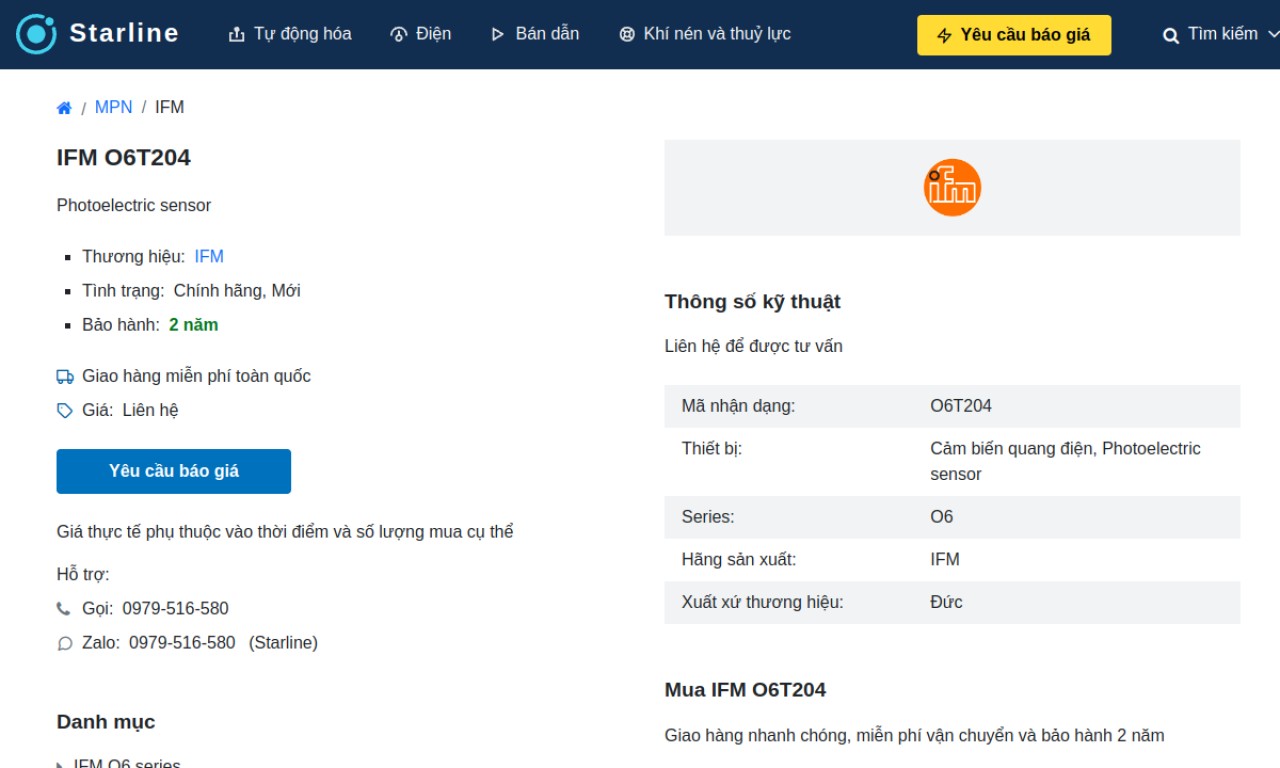Open the Khí nén và thuỷ lực menu
Viewport: 1280px width, 768px height.
pos(705,34)
